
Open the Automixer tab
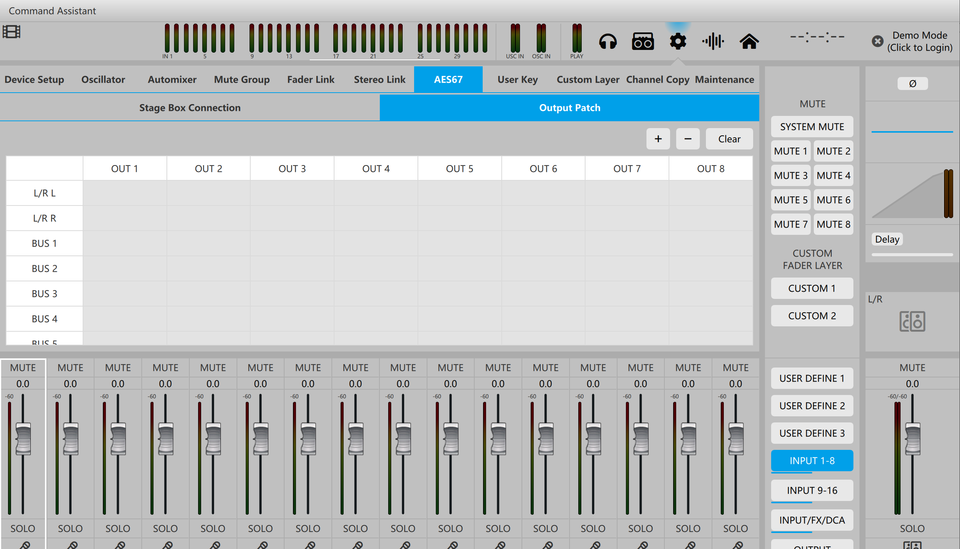tap(172, 80)
